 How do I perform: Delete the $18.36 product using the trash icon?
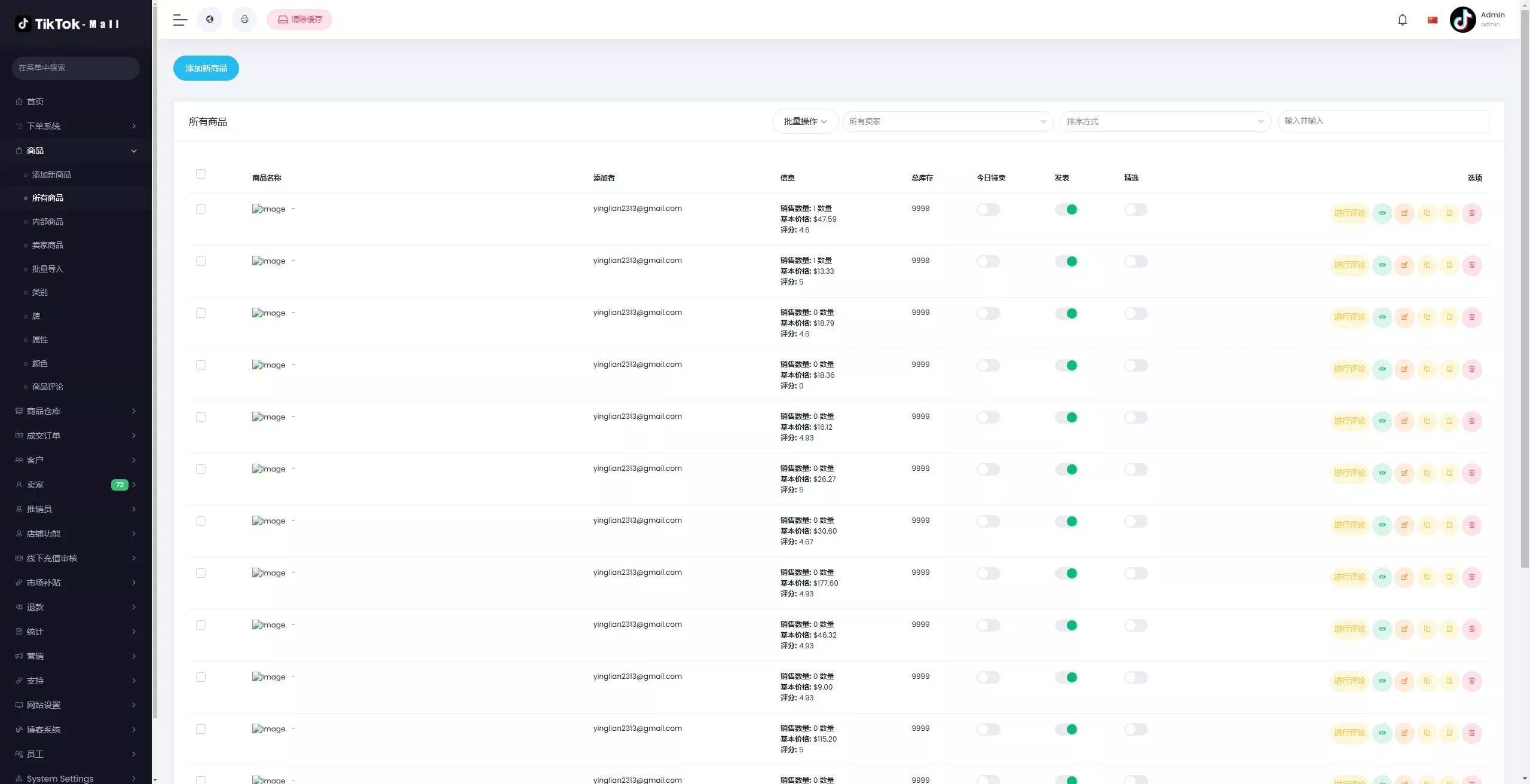pyautogui.click(x=1471, y=369)
